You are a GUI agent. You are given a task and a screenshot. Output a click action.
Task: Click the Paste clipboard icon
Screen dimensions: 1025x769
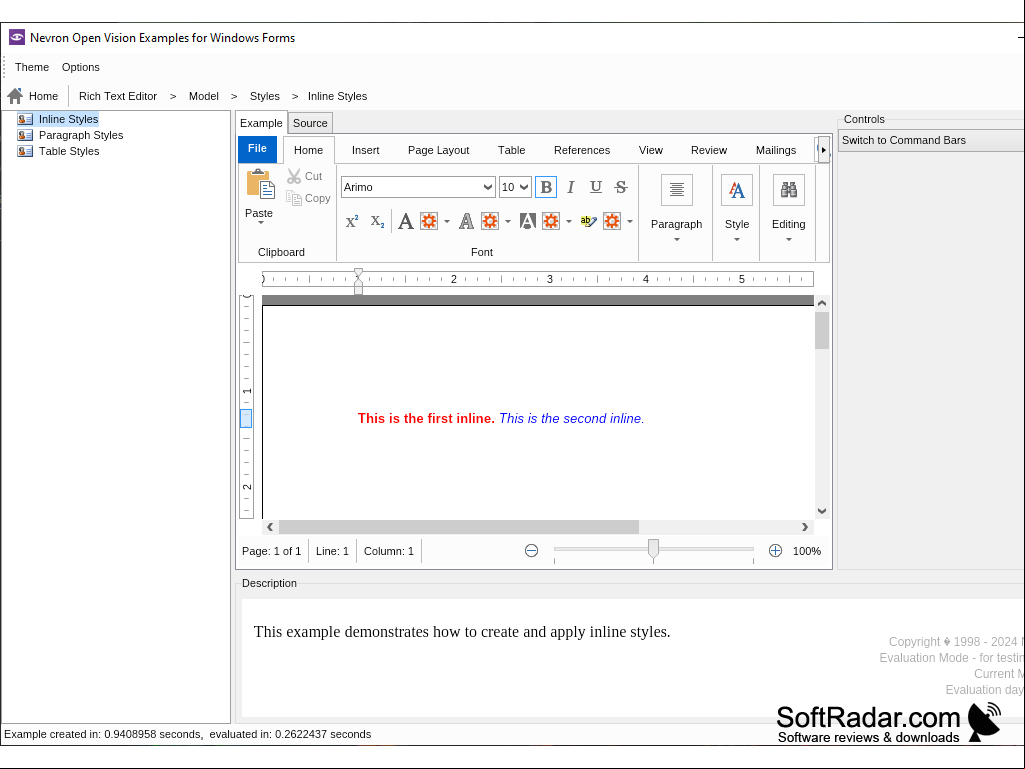tap(260, 184)
